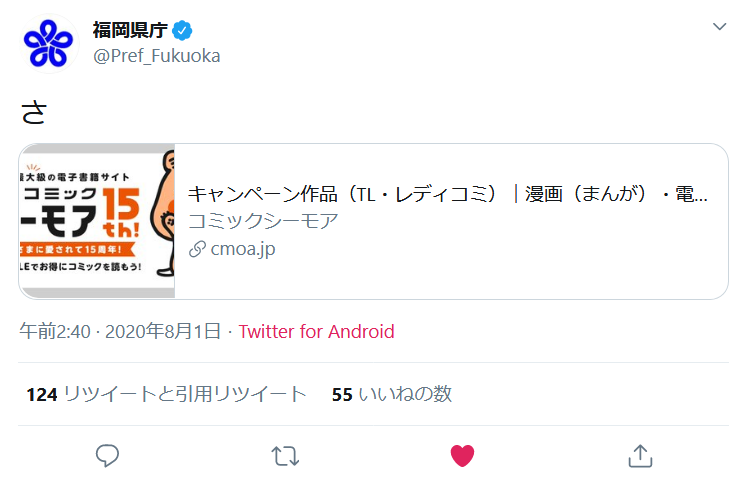Open the share tweet icon
748x485 pixels.
(x=639, y=456)
